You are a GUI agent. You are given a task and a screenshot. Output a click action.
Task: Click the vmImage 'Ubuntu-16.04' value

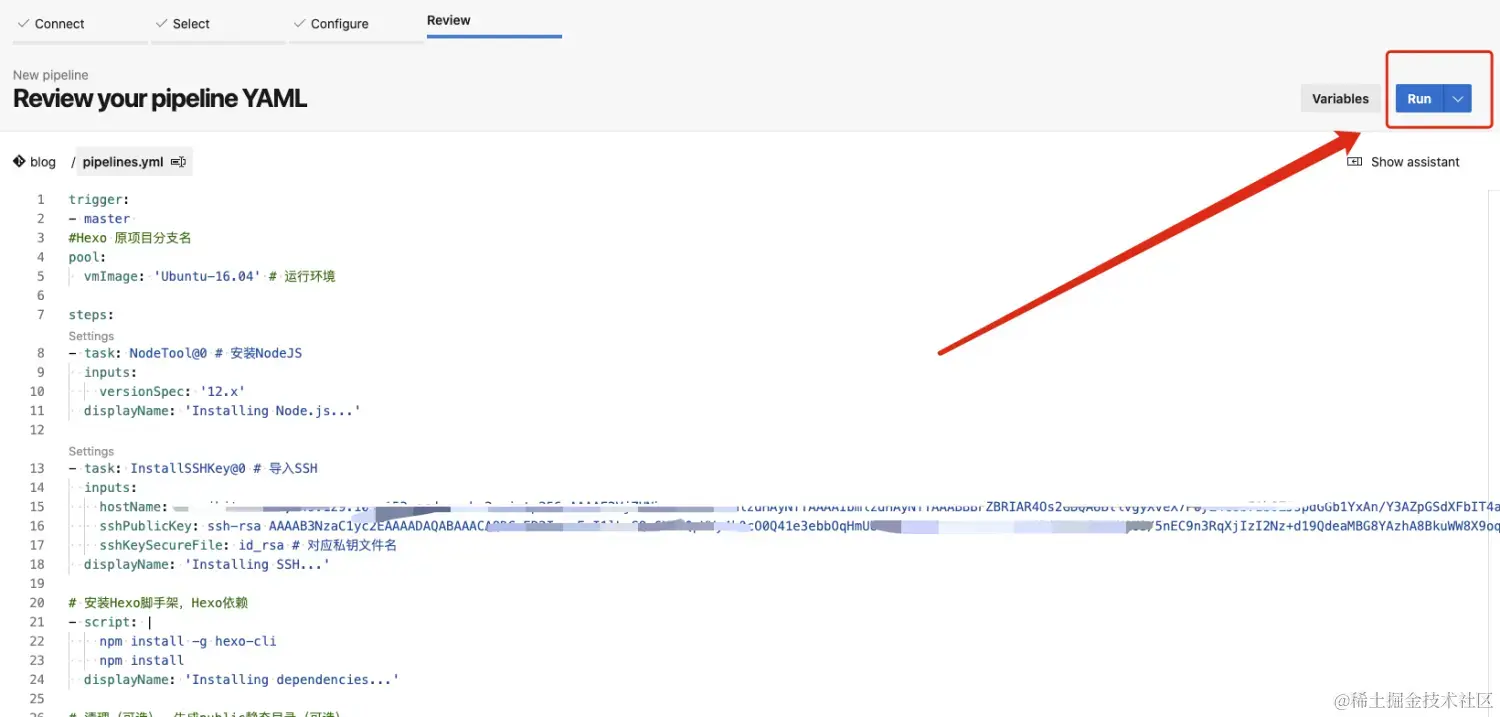pos(207,276)
